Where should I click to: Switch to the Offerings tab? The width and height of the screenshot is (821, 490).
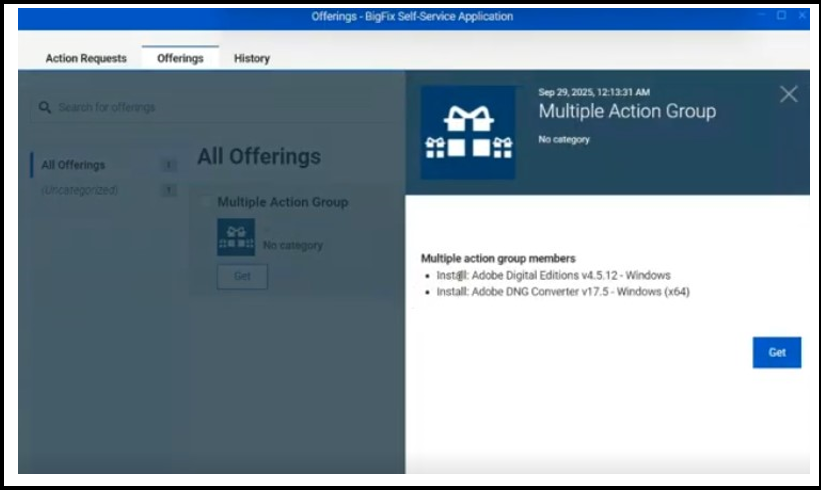(x=180, y=58)
